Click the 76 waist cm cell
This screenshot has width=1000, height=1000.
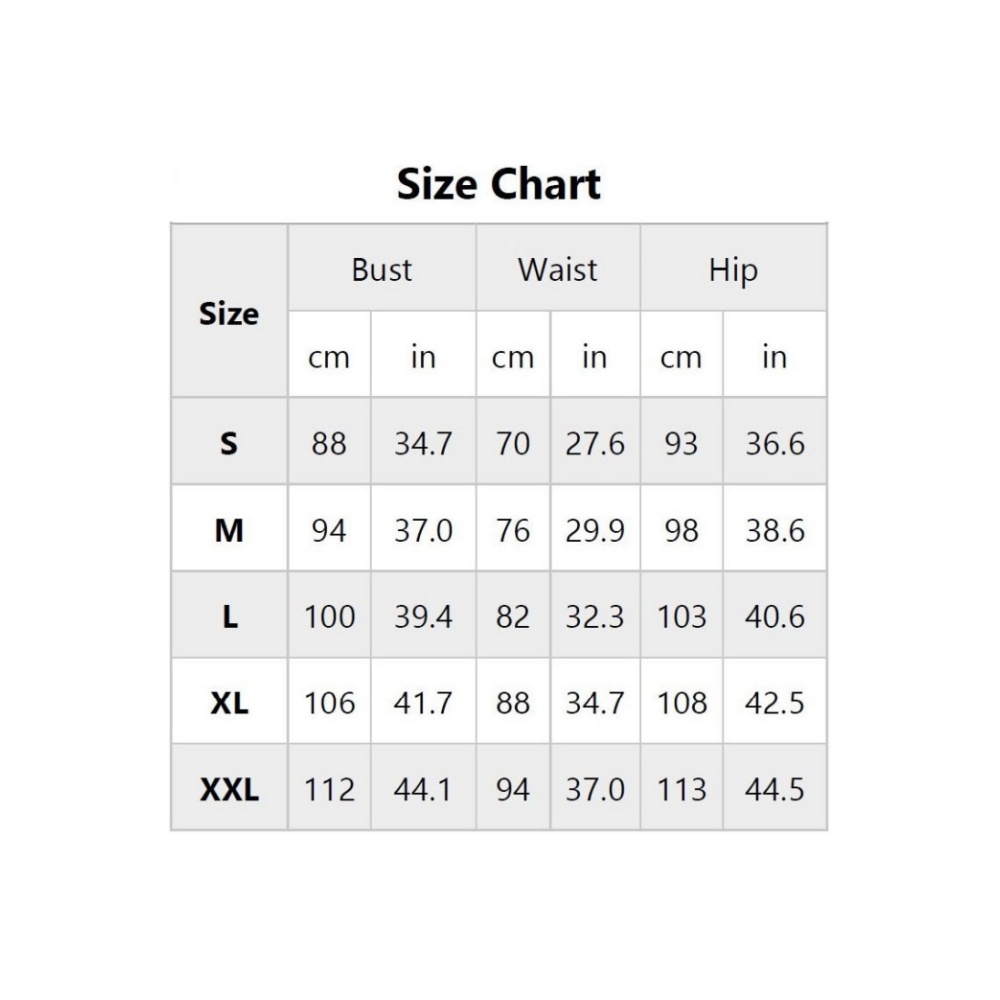(513, 530)
